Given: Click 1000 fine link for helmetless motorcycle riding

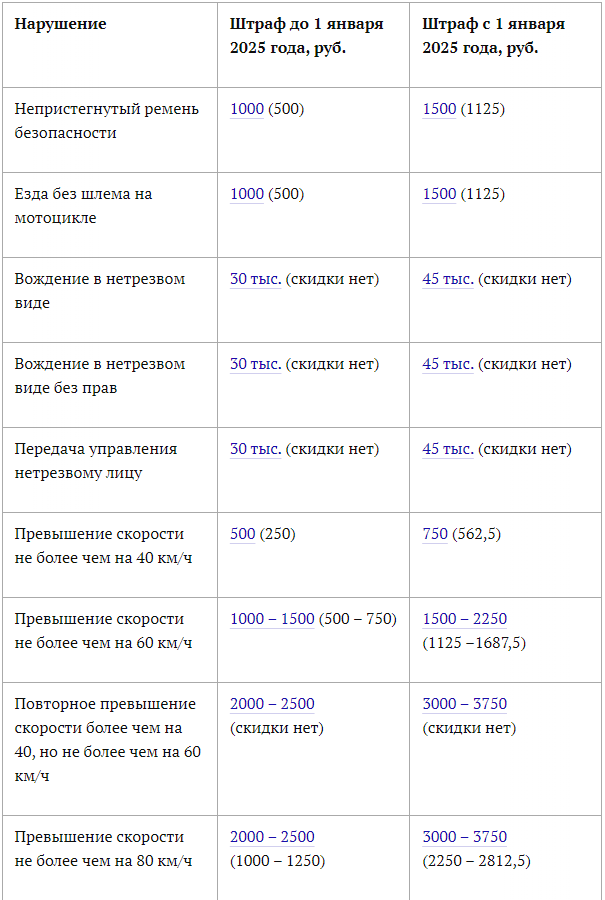Looking at the screenshot, I should (x=247, y=193).
